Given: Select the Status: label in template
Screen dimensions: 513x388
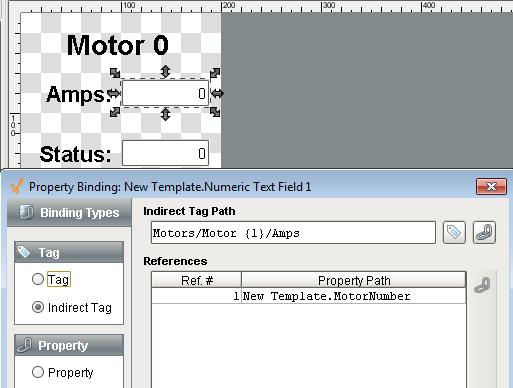Looking at the screenshot, I should click(75, 154).
